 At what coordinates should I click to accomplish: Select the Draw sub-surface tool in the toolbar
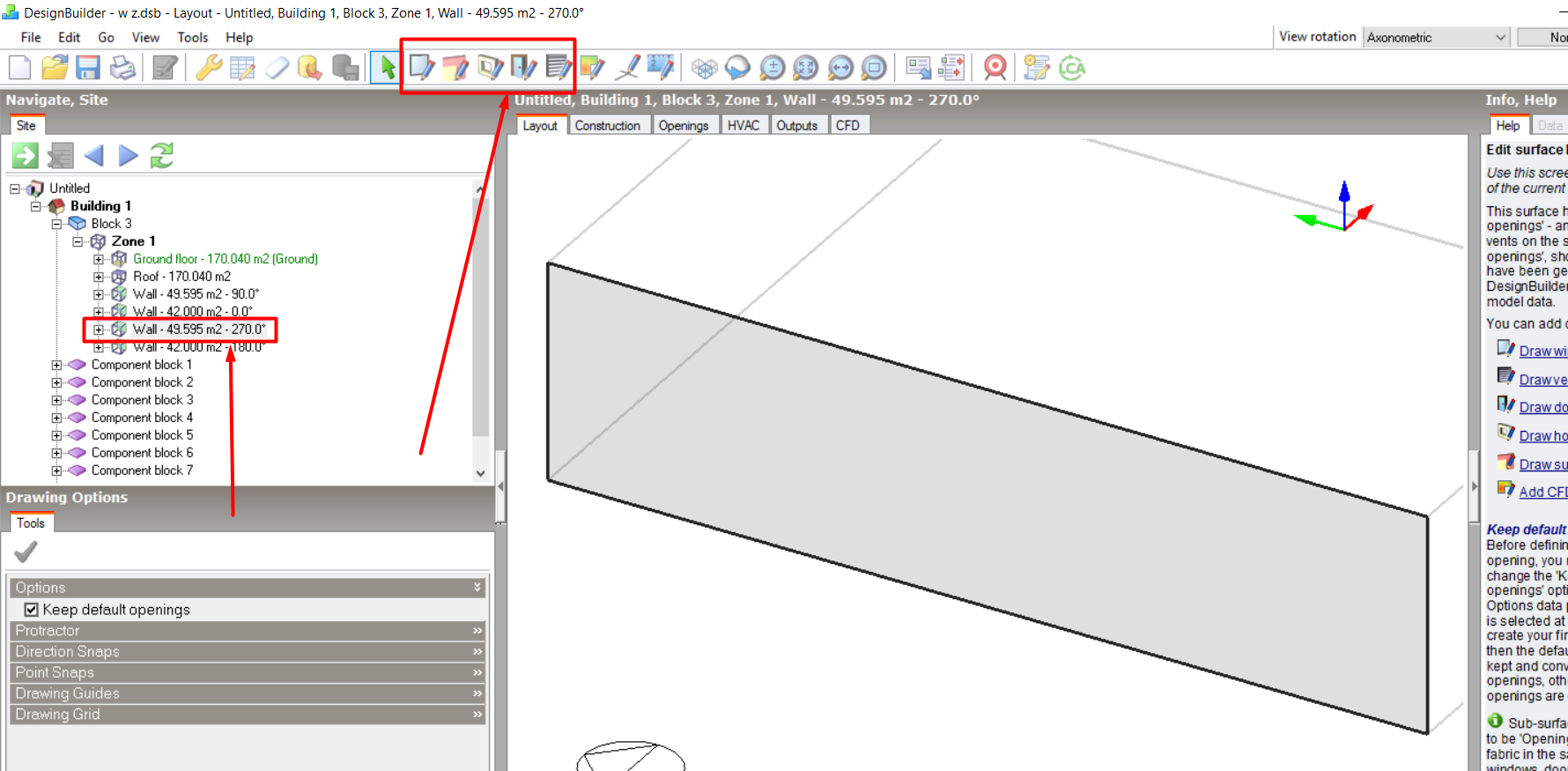click(455, 67)
